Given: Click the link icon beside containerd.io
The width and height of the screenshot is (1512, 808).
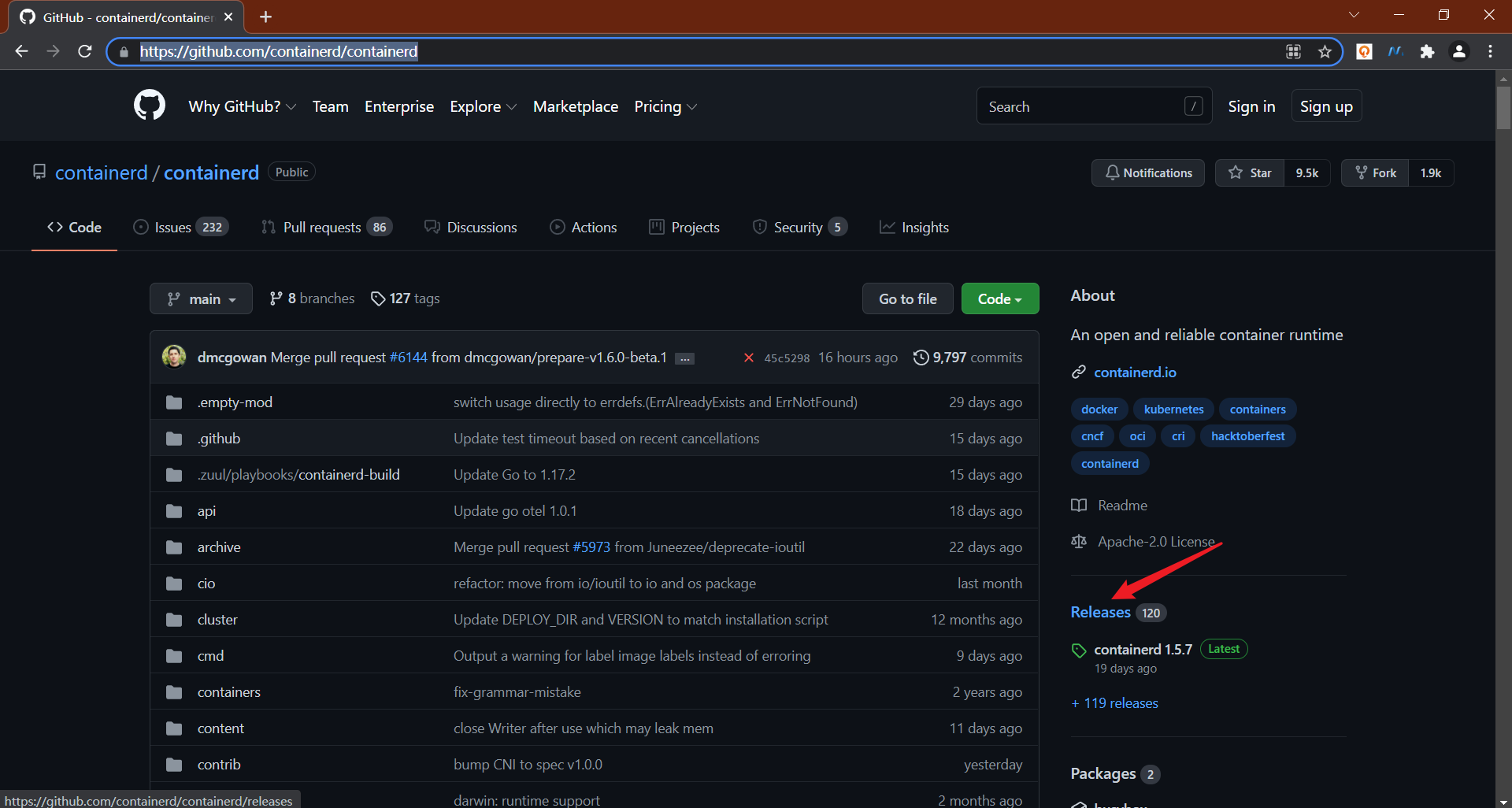Looking at the screenshot, I should (1079, 372).
